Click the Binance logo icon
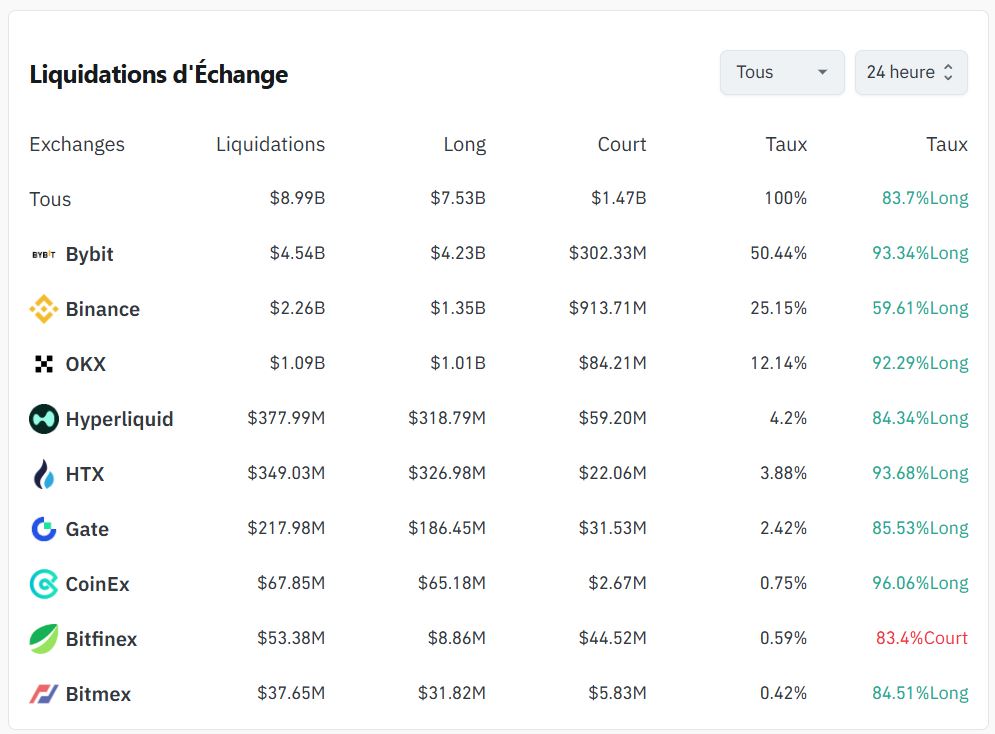The image size is (995, 734). click(x=44, y=310)
